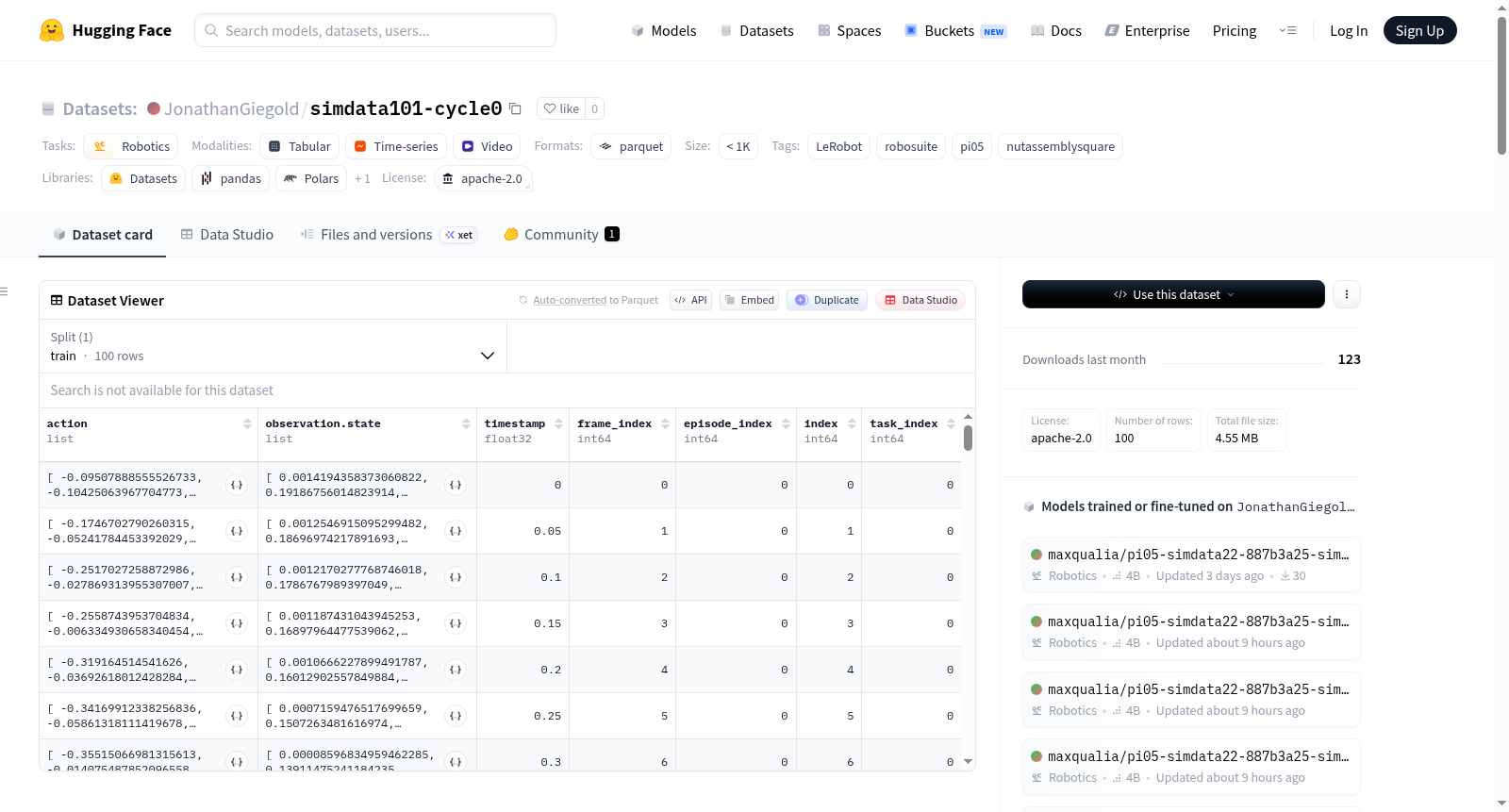Open Spaces in the top navigation
This screenshot has height=812, width=1509.
point(849,30)
